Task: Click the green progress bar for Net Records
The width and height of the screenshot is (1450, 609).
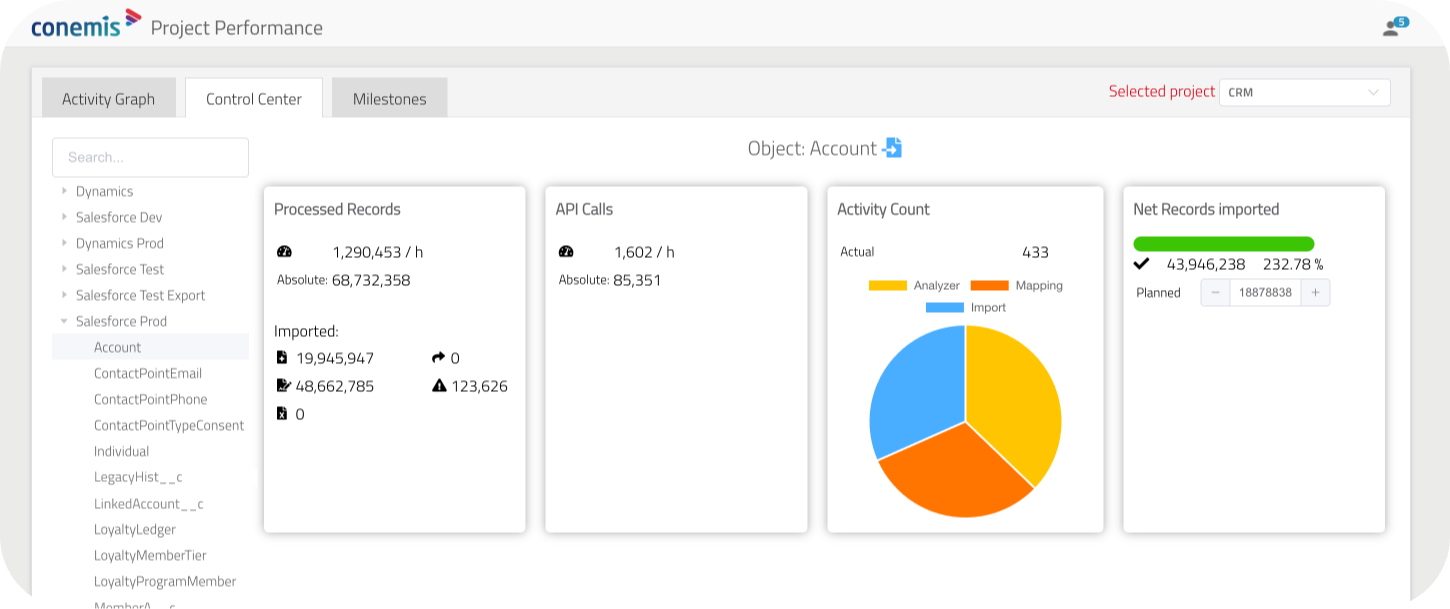Action: tap(1222, 243)
